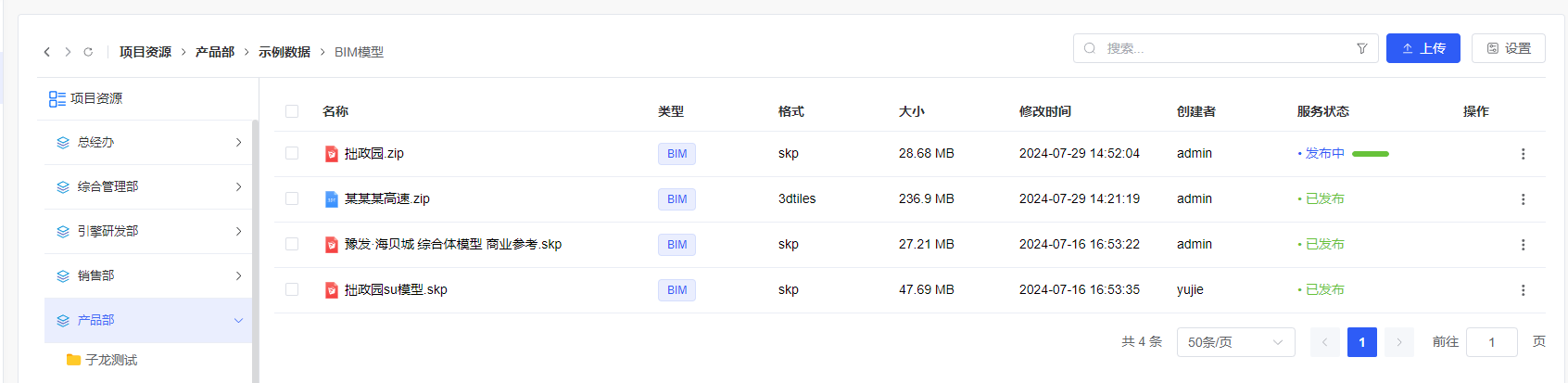Viewport: 1568px width, 383px height.
Task: Open the more actions menu for 某某某高速.zip
Action: (x=1523, y=199)
